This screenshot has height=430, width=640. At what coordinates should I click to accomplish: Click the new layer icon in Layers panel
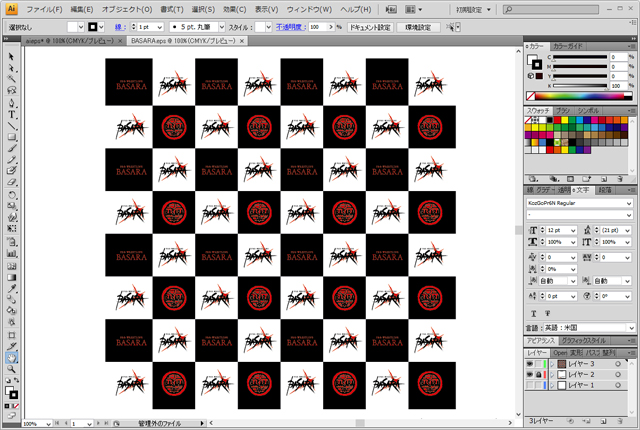pyautogui.click(x=604, y=421)
